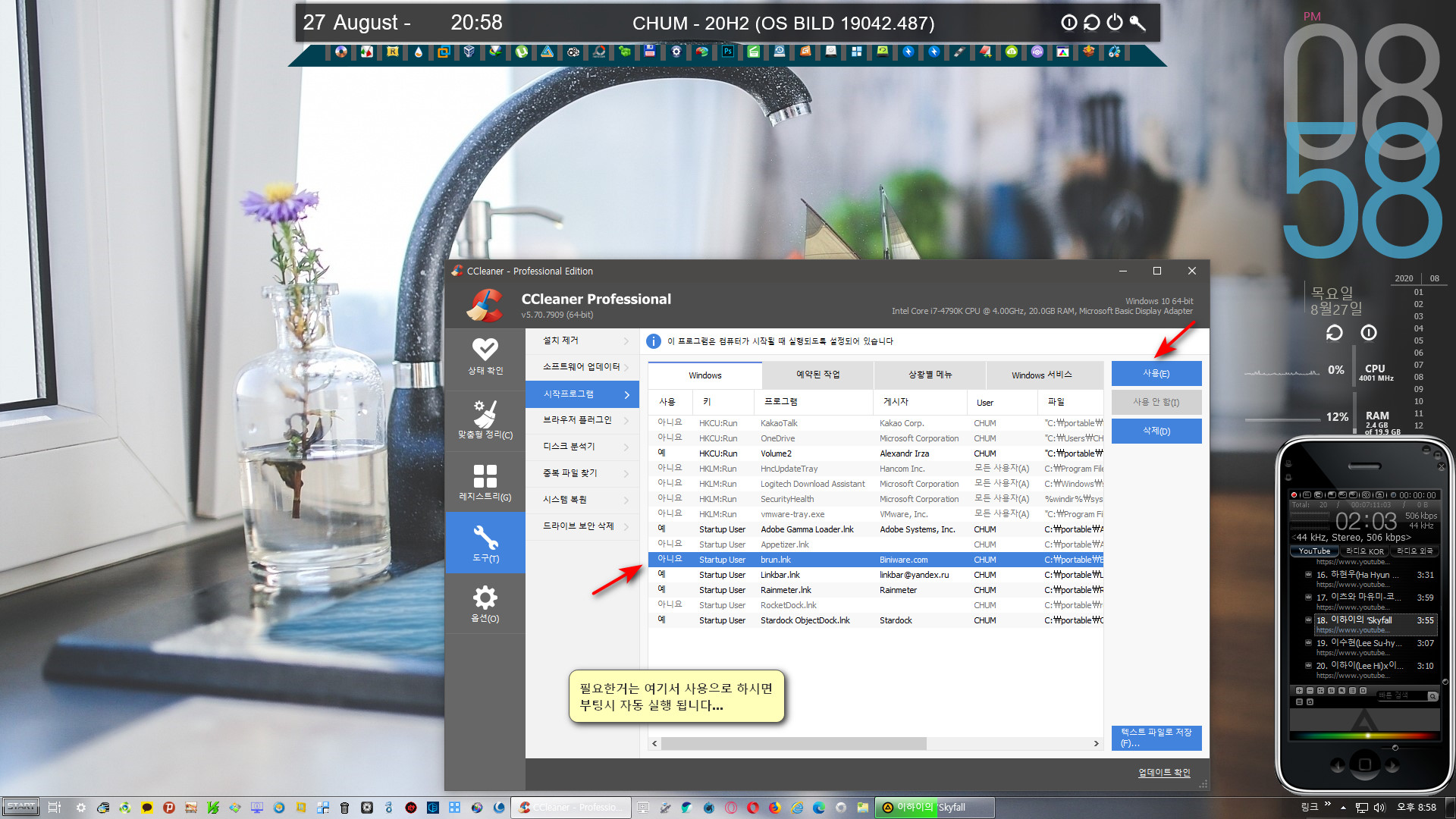The image size is (1456, 819).
Task: Expand 디스크 분석기 menu item
Action: 582,447
